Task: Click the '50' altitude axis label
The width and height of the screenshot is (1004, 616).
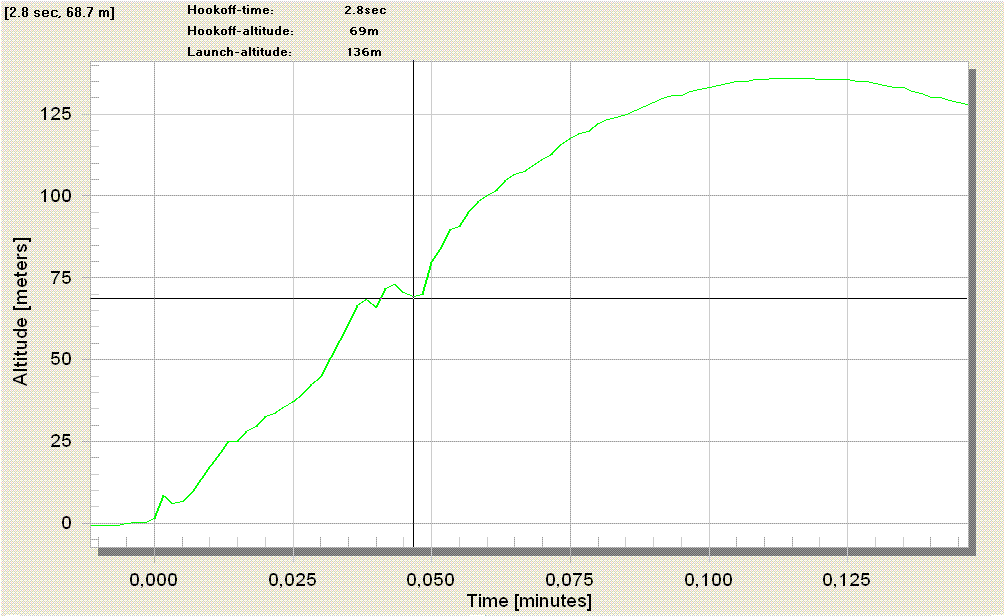Action: pos(61,359)
